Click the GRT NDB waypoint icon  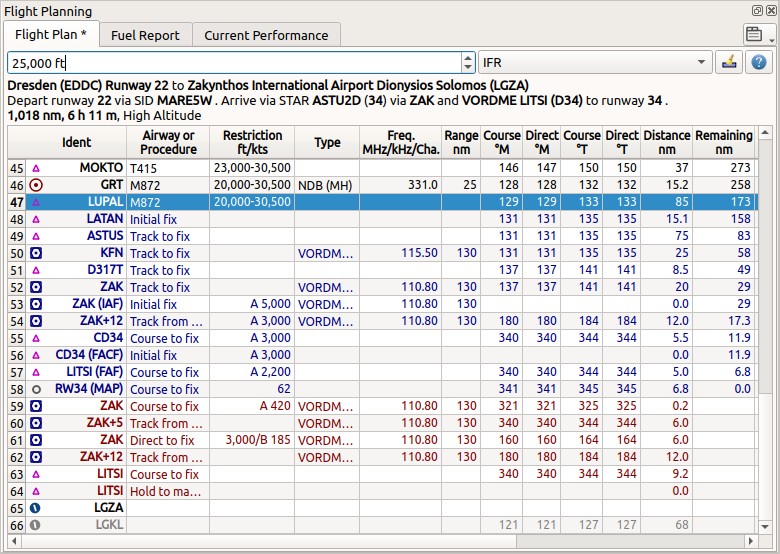point(36,185)
